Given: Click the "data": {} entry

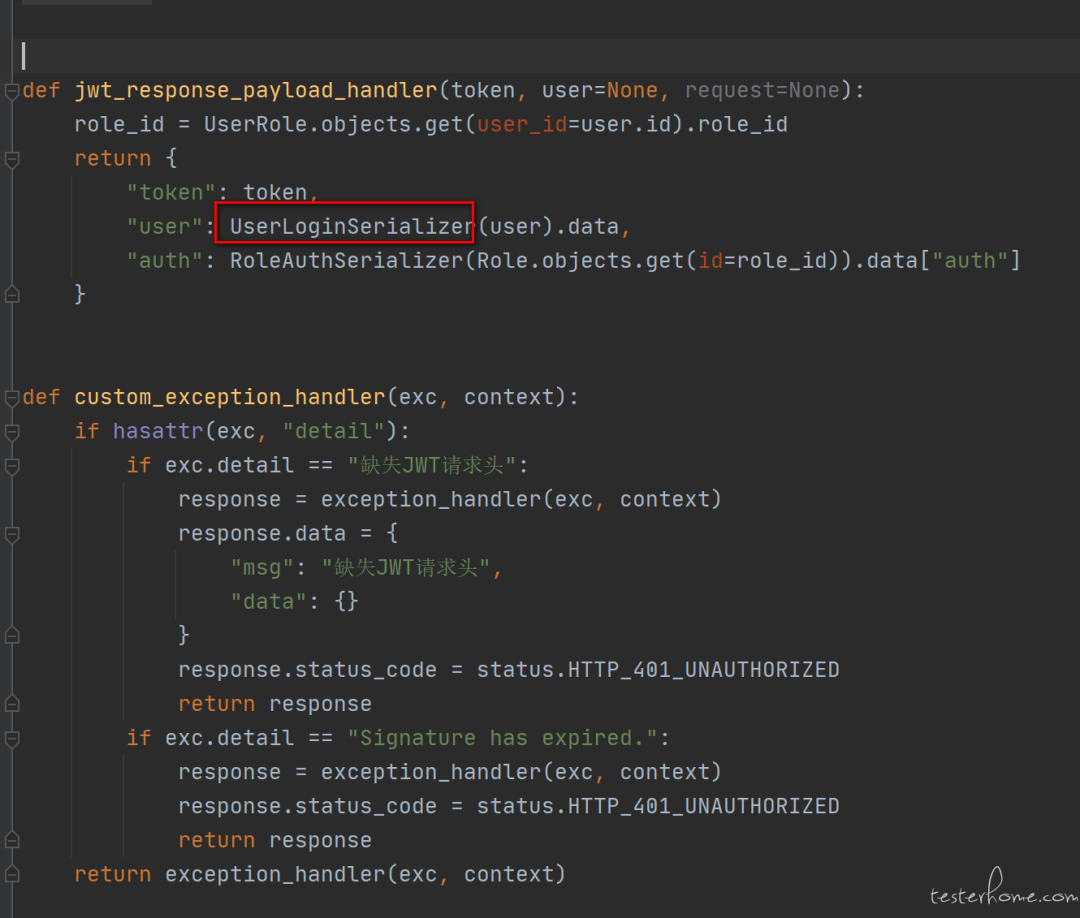Looking at the screenshot, I should (x=294, y=602).
